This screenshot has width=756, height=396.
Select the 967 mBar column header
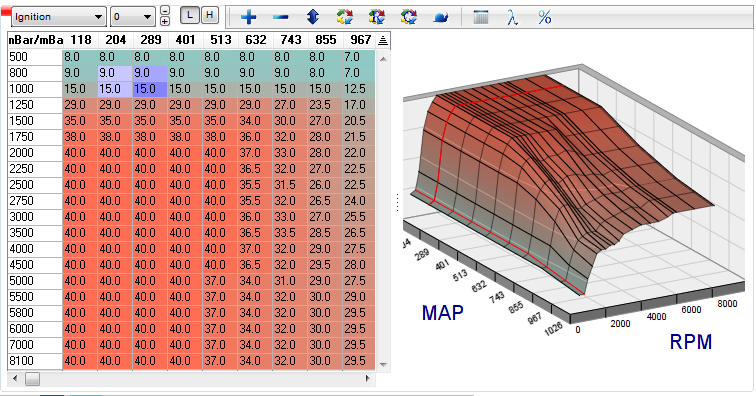coord(360,40)
